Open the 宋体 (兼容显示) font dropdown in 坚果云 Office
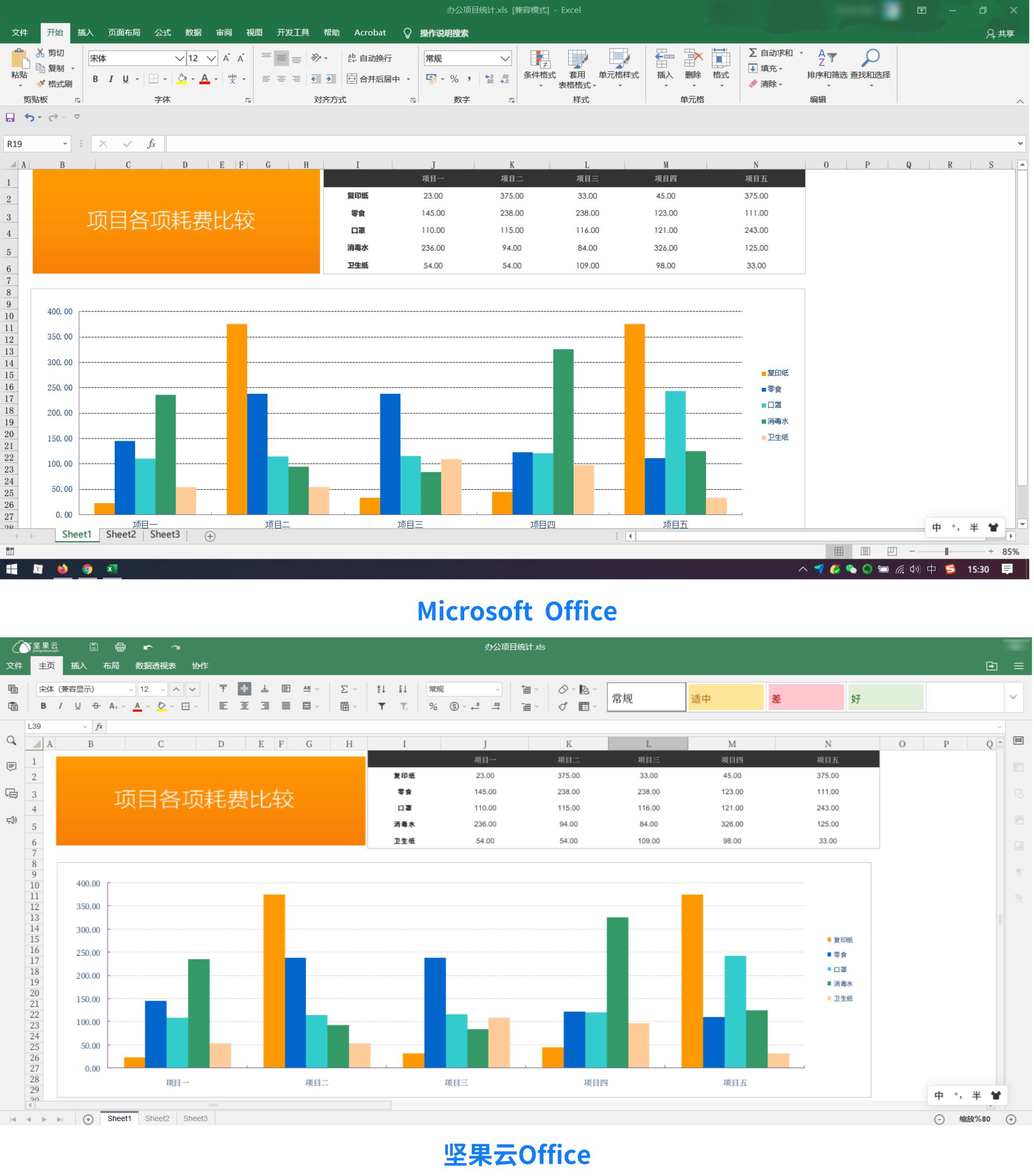This screenshot has height=1176, width=1034. point(130,689)
